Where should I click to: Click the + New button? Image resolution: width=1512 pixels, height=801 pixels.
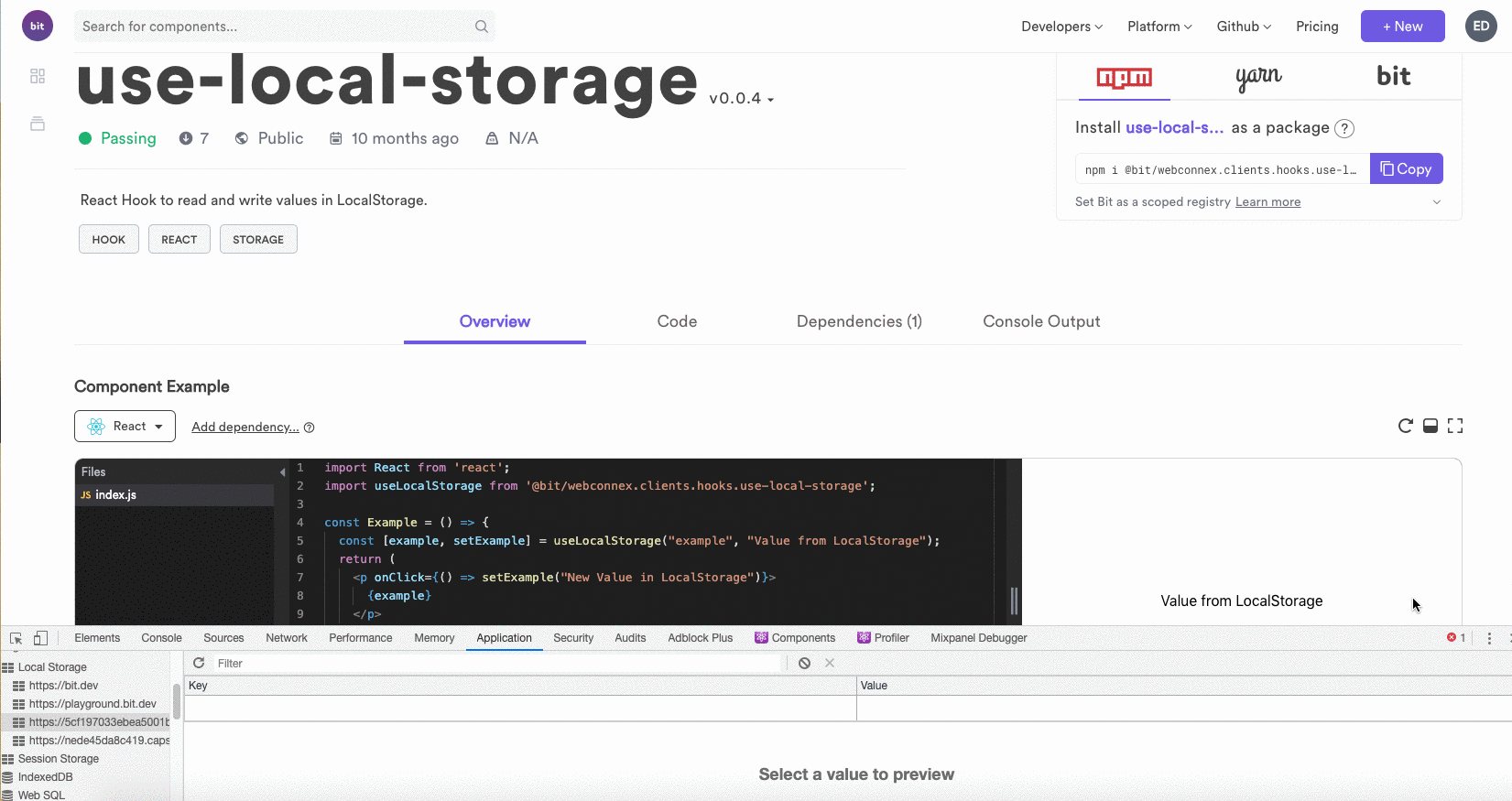point(1402,26)
